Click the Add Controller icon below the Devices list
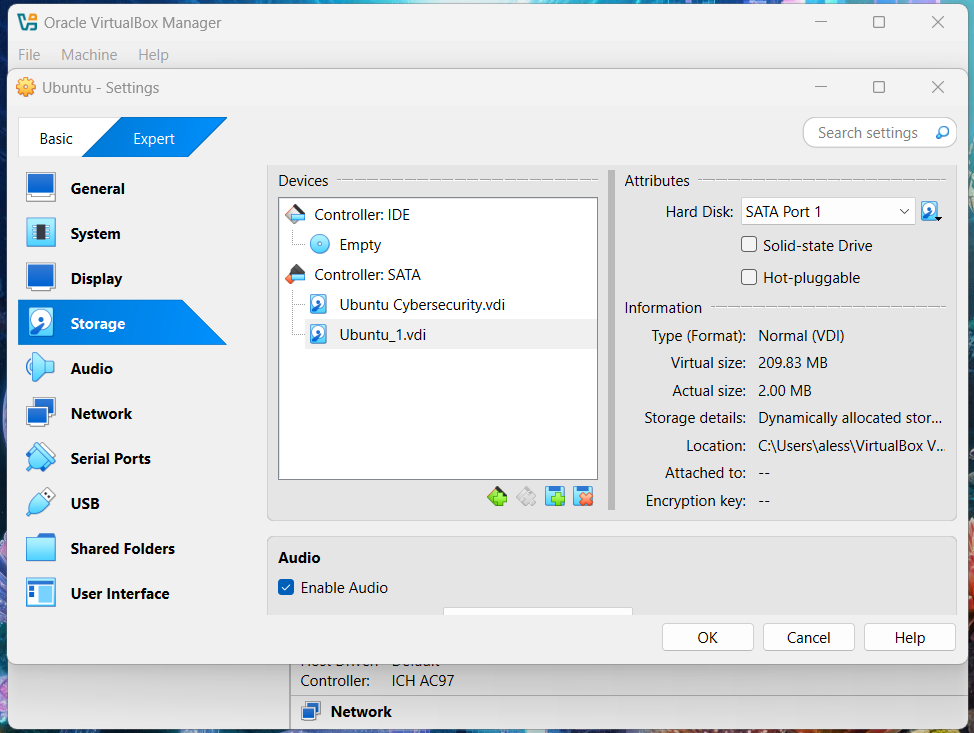Screen dimensions: 974x733 (497, 496)
